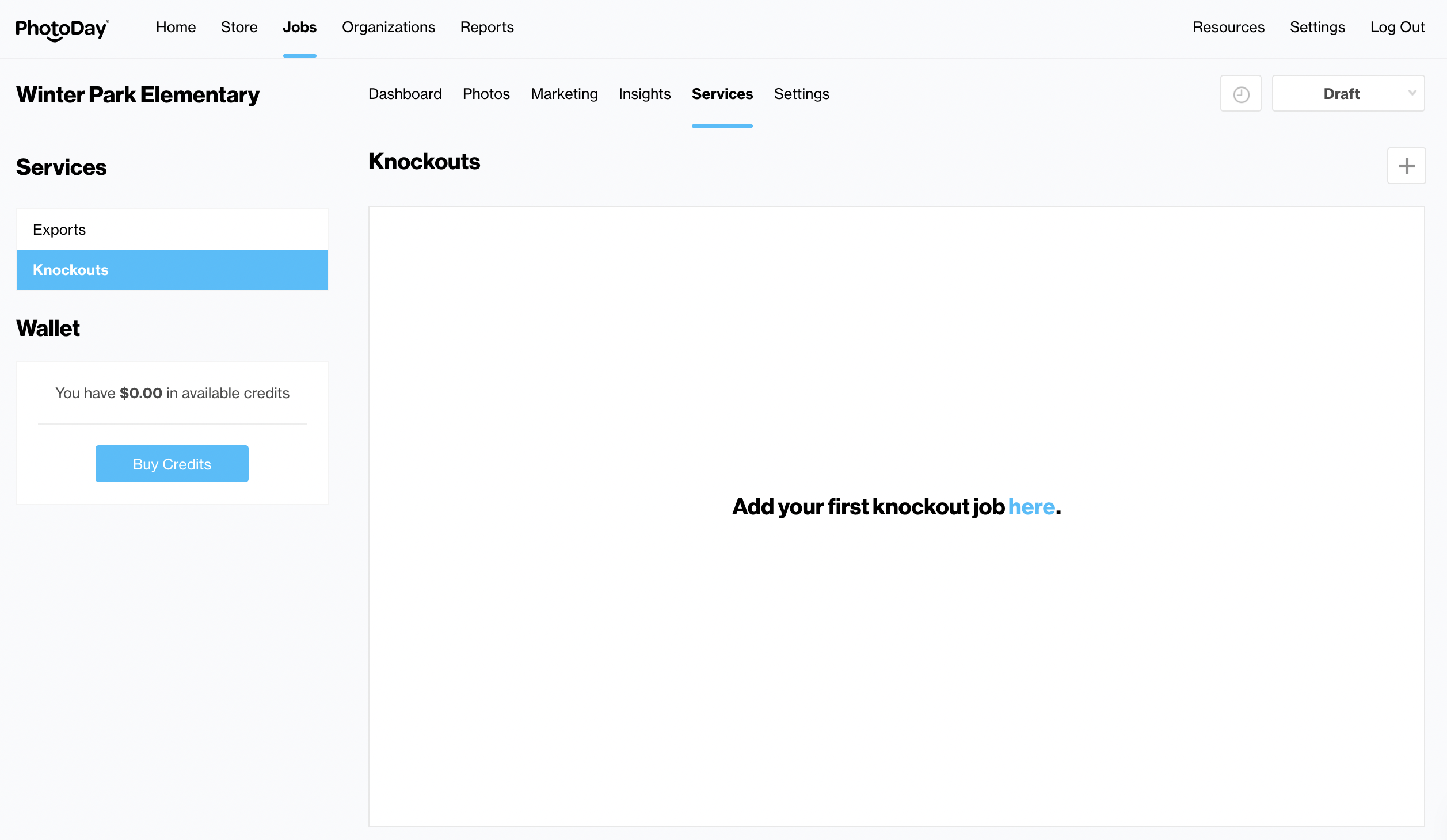This screenshot has width=1447, height=840.
Task: Open the Resources link in header
Action: tap(1228, 27)
